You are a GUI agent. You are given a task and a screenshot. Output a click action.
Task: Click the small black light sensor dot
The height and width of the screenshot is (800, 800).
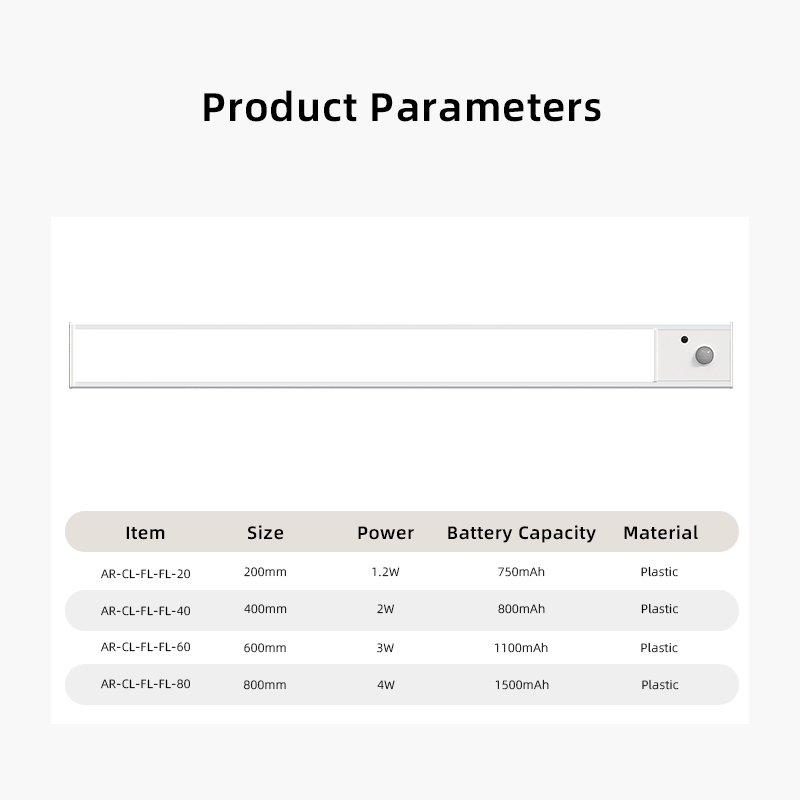click(x=684, y=339)
